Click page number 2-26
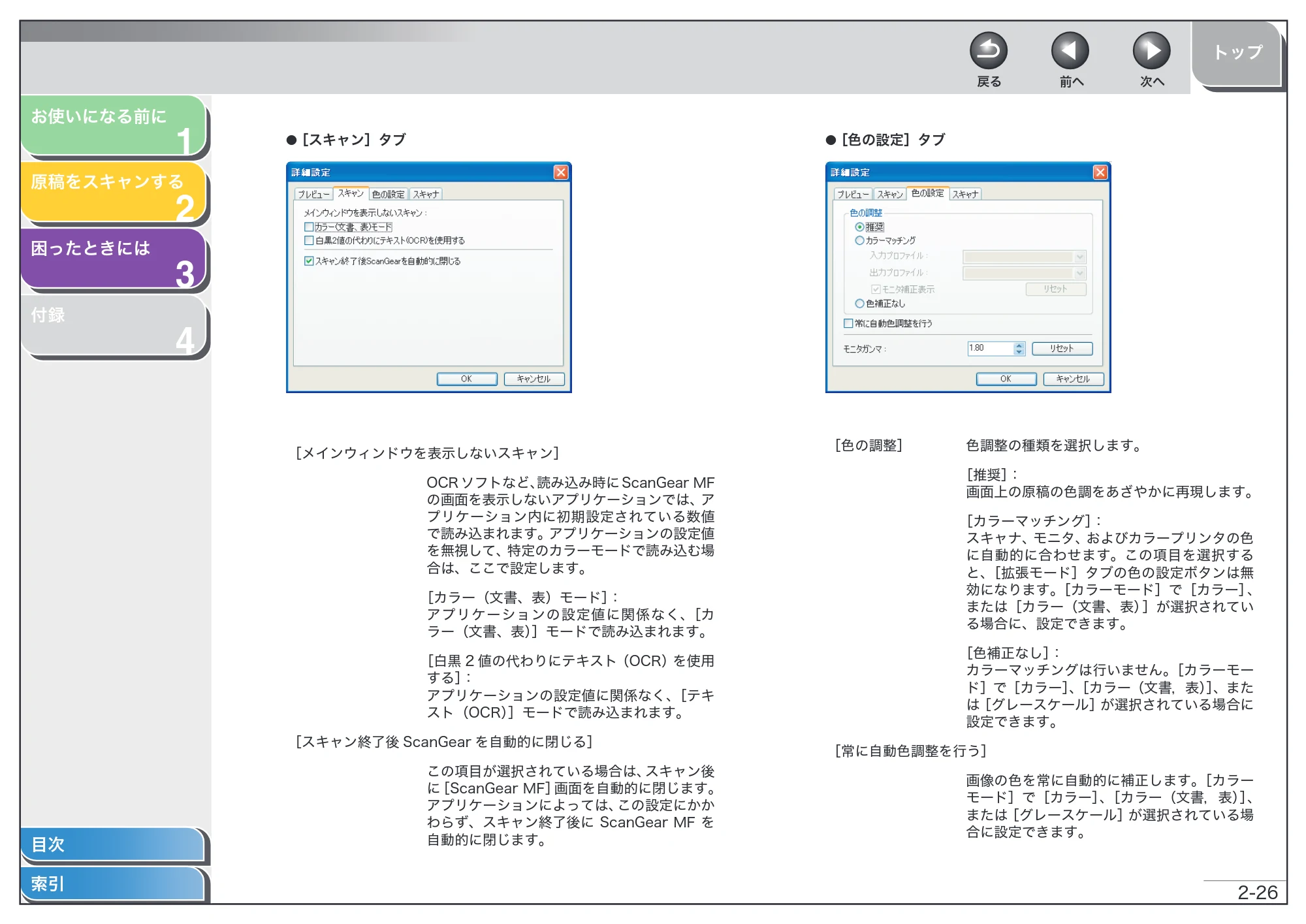The height and width of the screenshot is (924, 1306). tap(1257, 893)
